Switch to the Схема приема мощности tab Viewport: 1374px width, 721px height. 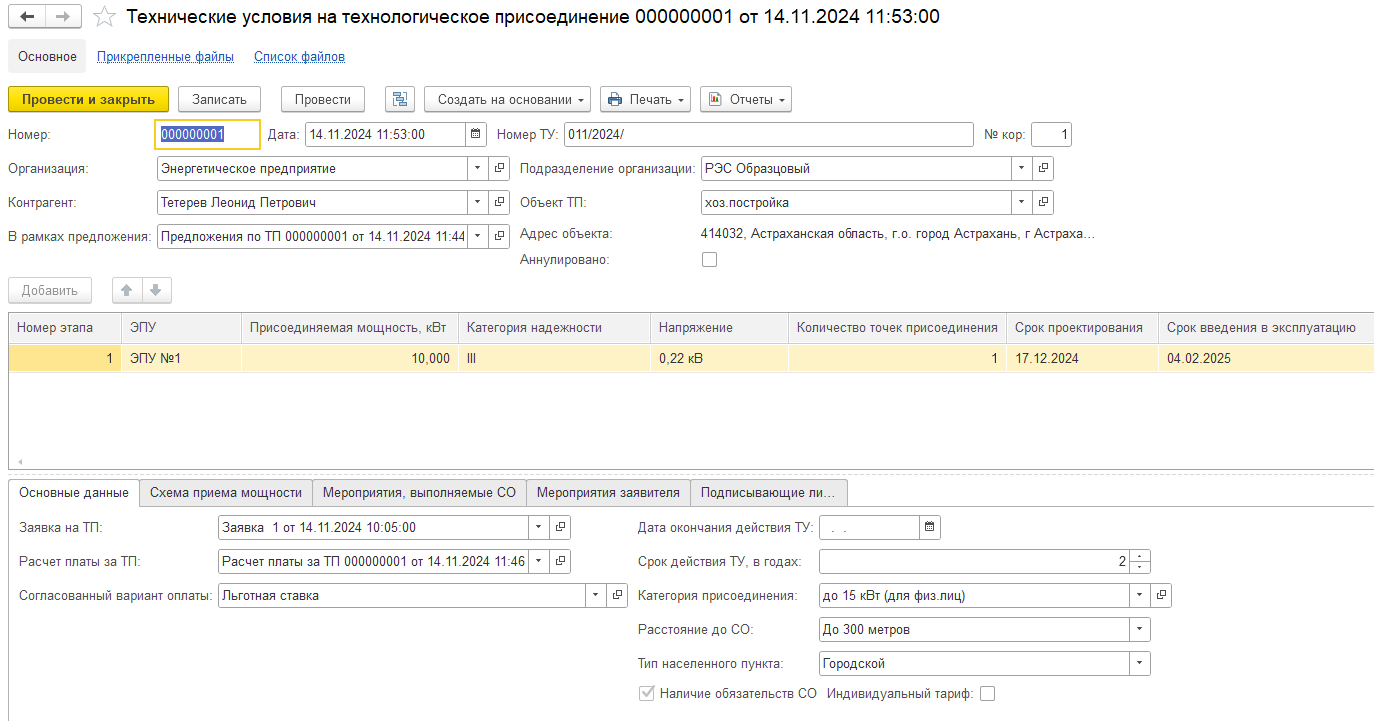(225, 492)
